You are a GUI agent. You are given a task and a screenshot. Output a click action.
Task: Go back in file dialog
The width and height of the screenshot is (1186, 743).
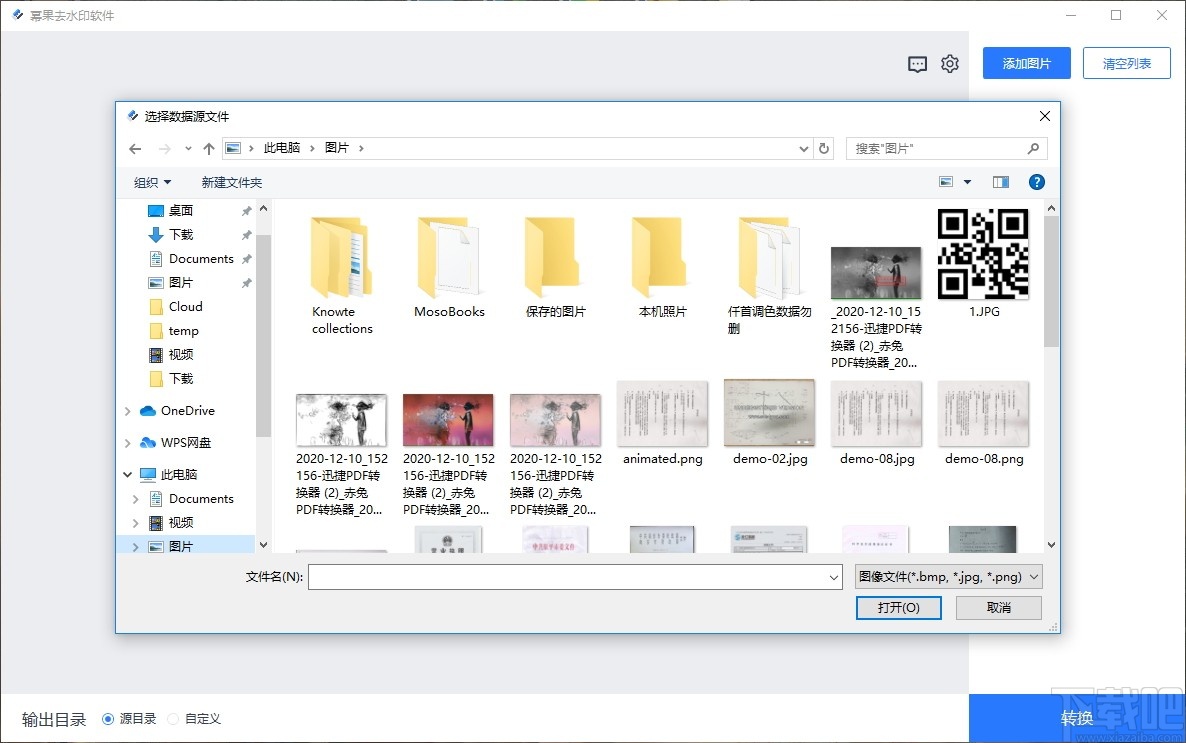point(135,149)
